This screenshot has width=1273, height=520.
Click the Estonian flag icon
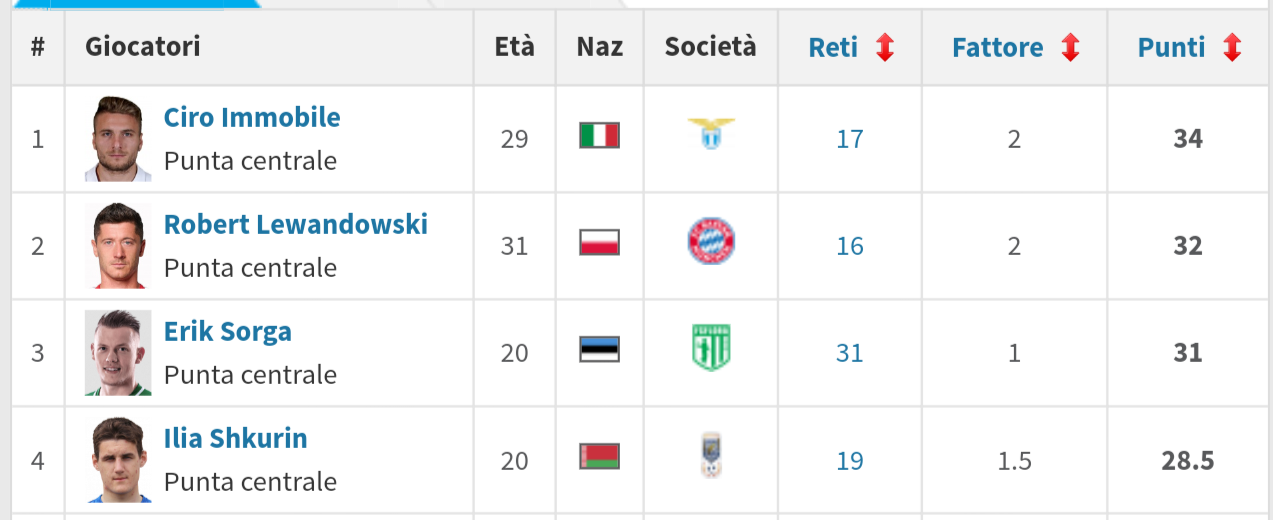[x=599, y=349]
